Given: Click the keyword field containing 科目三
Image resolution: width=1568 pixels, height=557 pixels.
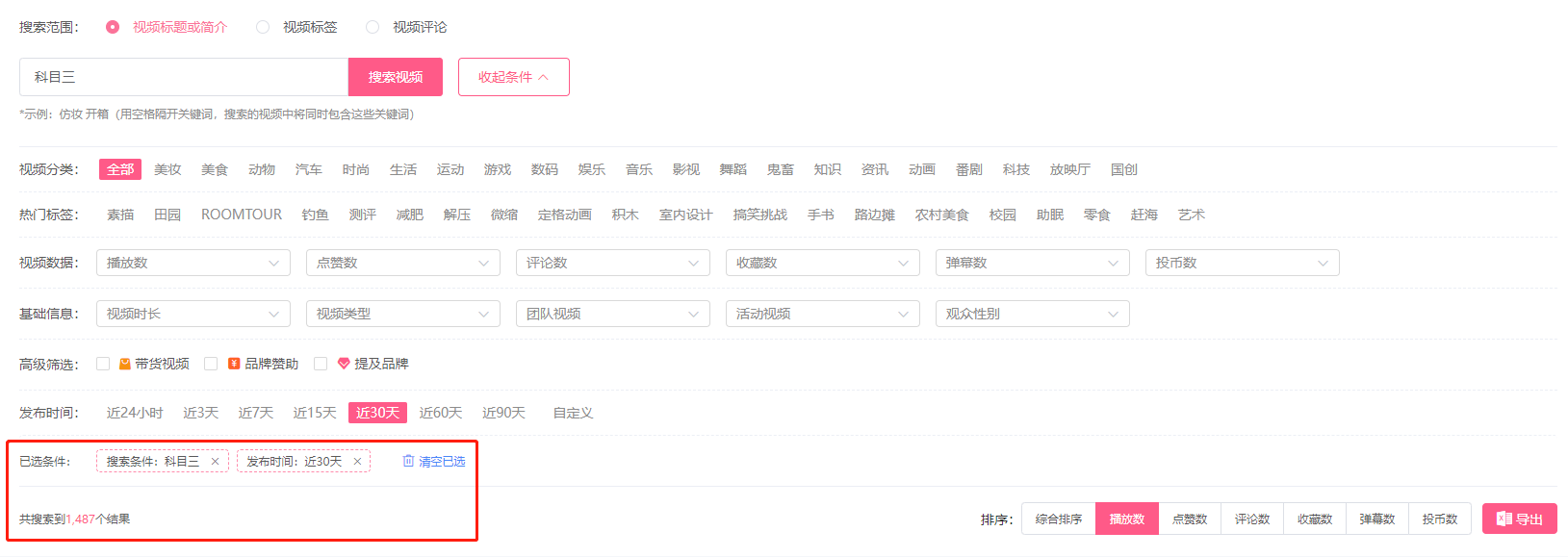Looking at the screenshot, I should coord(184,77).
